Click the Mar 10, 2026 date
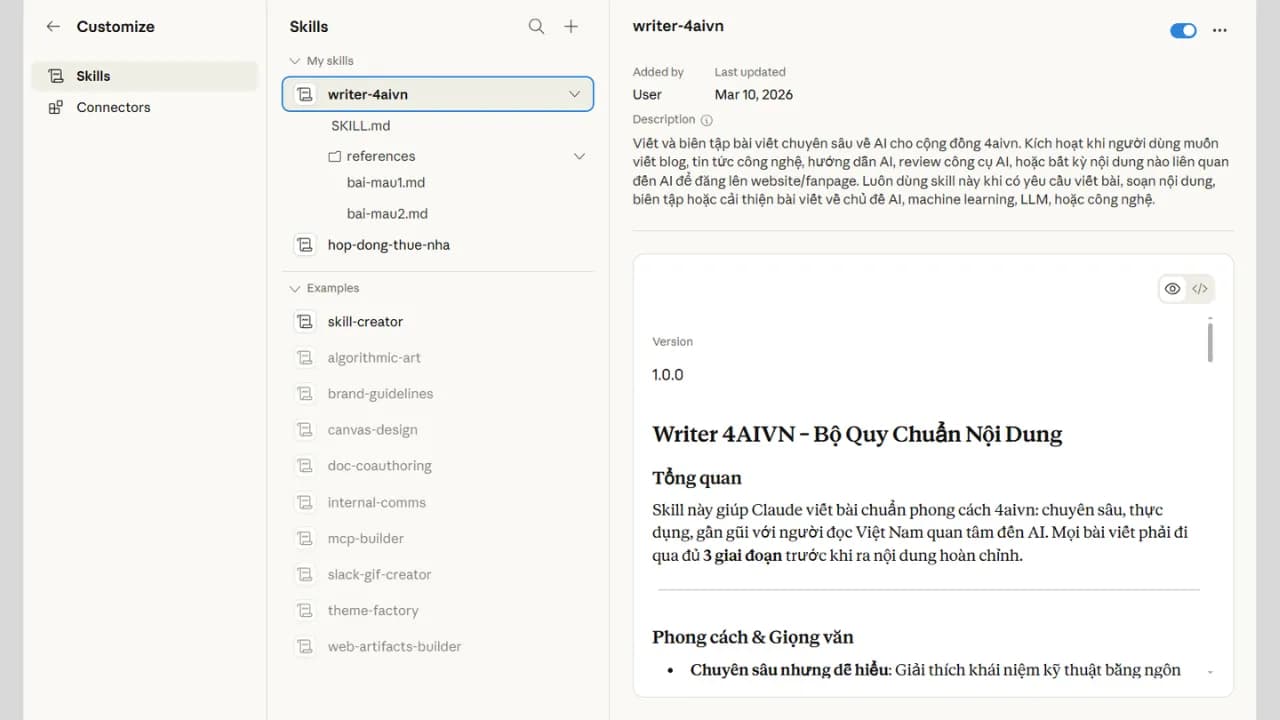The height and width of the screenshot is (720, 1280). pyautogui.click(x=754, y=95)
